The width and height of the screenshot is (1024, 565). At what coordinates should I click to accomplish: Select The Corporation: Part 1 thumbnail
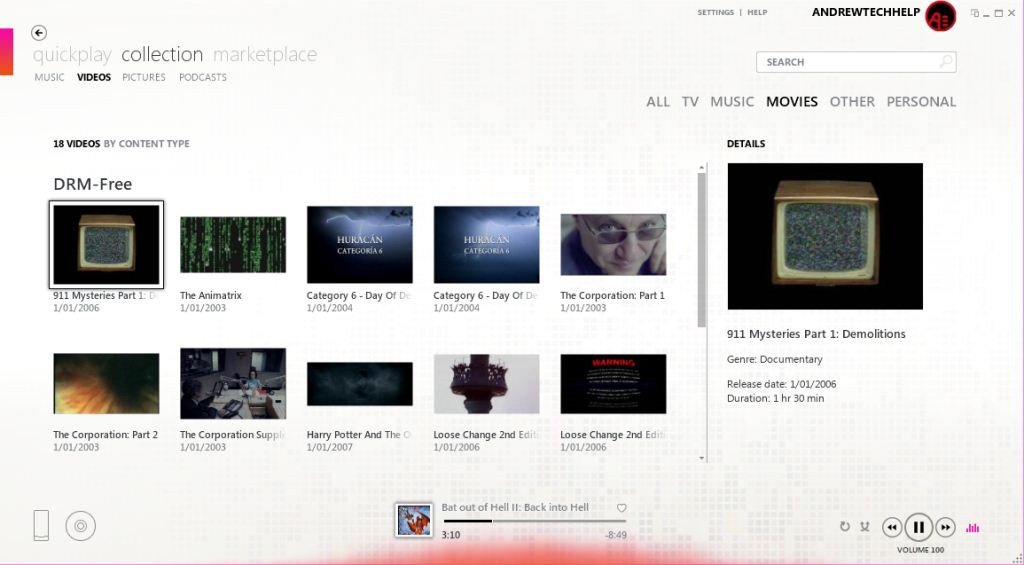tap(613, 245)
